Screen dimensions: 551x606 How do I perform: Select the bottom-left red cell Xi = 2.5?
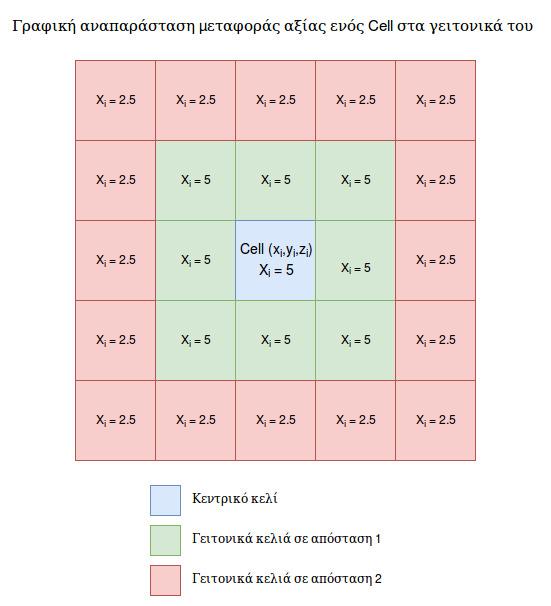[116, 420]
